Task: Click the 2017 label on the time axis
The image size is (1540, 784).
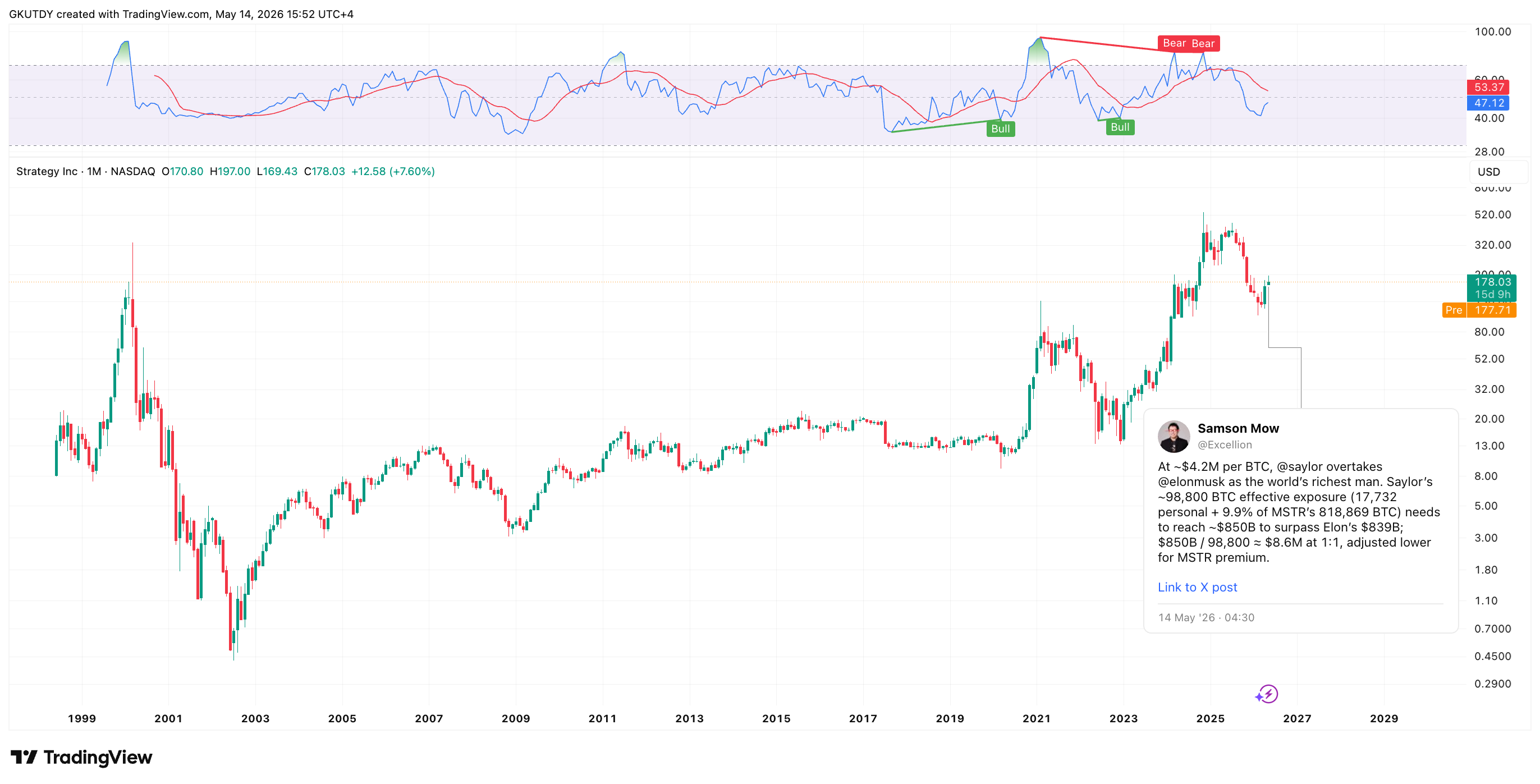Action: click(863, 718)
